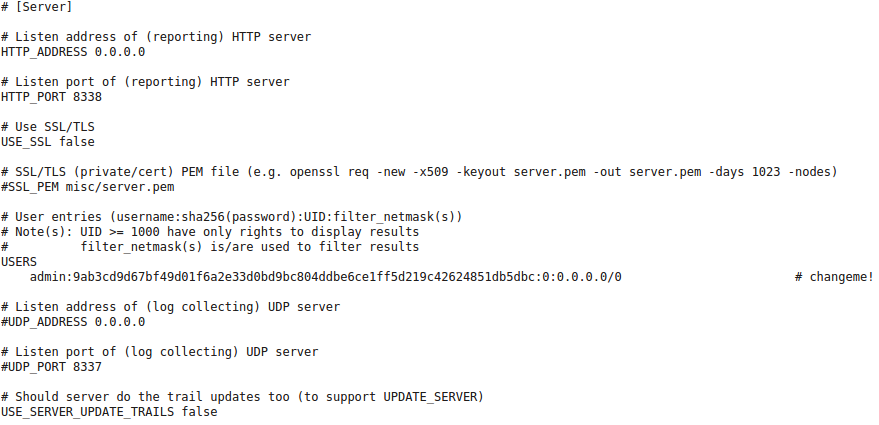Click the '# changeme!' comment

[834, 277]
